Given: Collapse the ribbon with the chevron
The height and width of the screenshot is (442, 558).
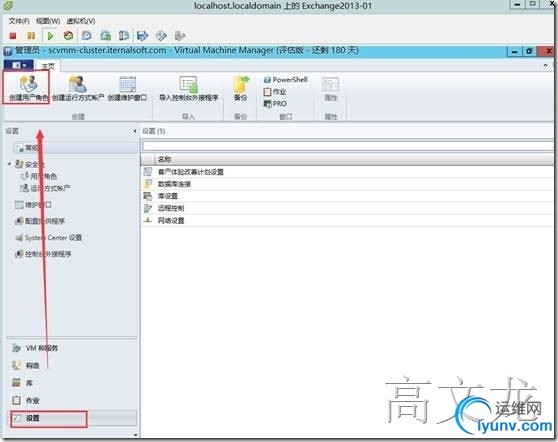Looking at the screenshot, I should point(545,65).
